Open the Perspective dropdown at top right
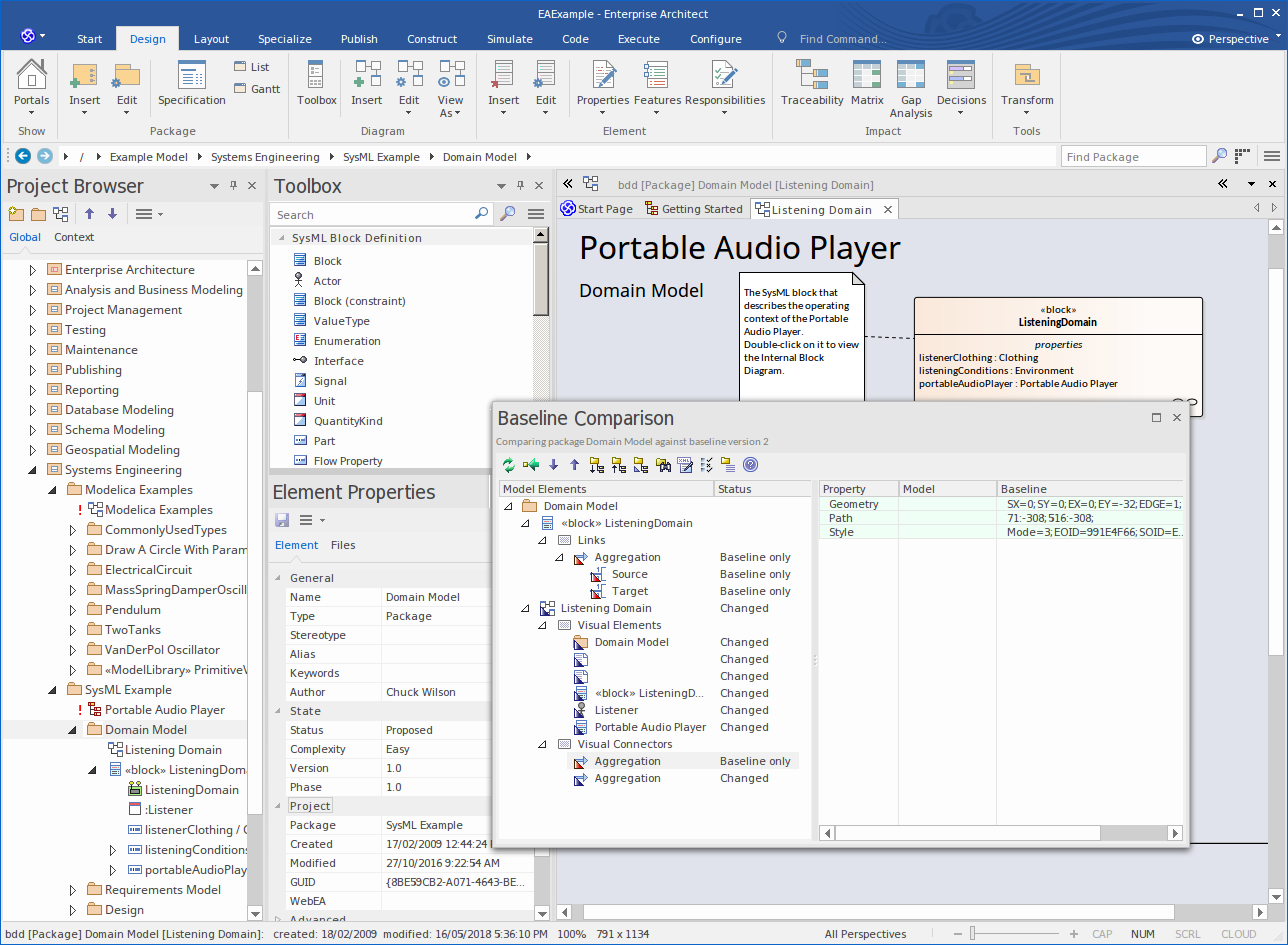Image resolution: width=1288 pixels, height=945 pixels. coord(1237,39)
